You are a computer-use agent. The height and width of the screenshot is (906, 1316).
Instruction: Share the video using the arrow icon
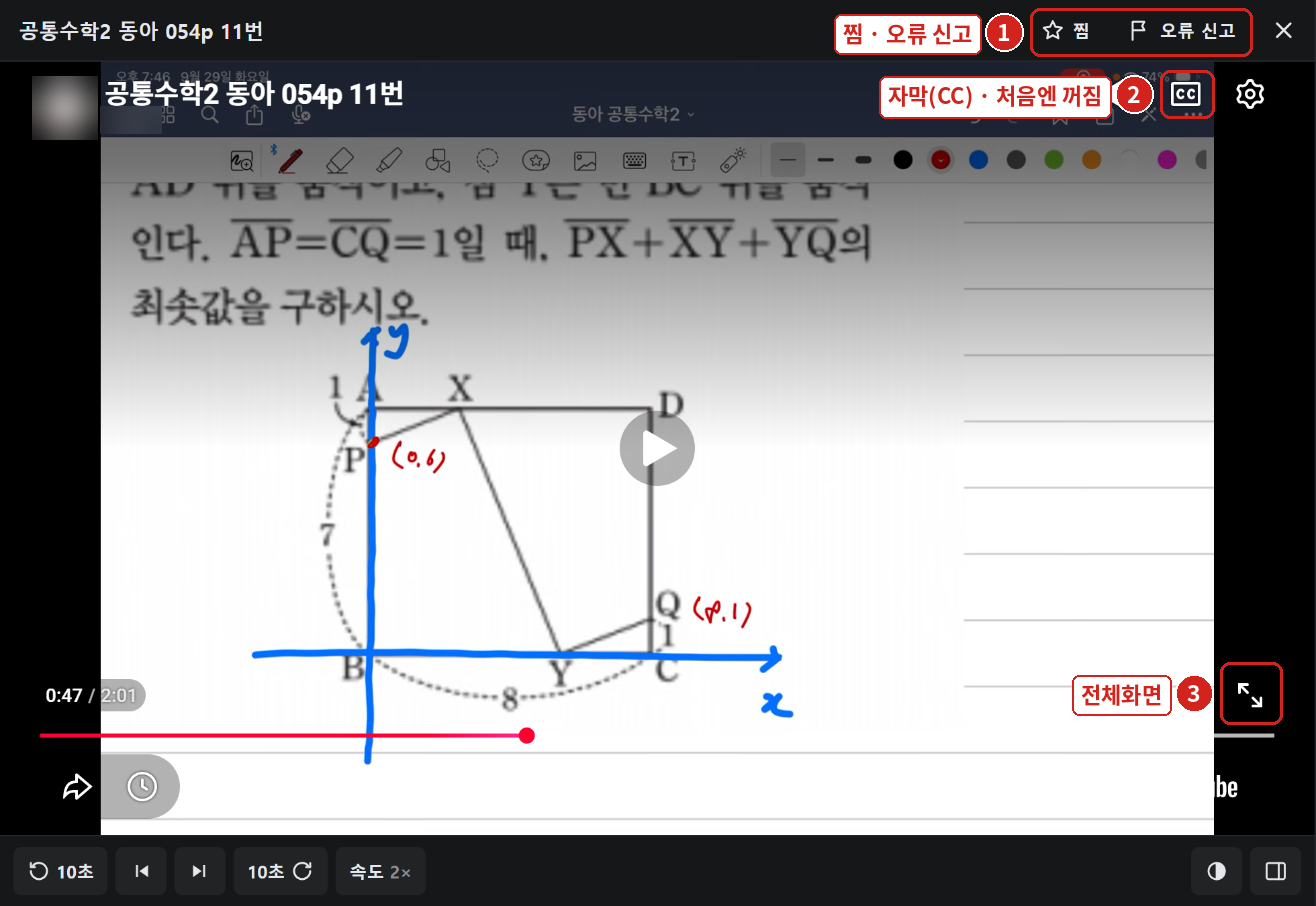[77, 787]
